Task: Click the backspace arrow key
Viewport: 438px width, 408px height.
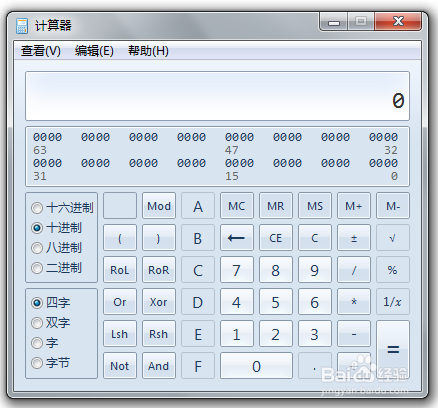Action: [x=237, y=238]
